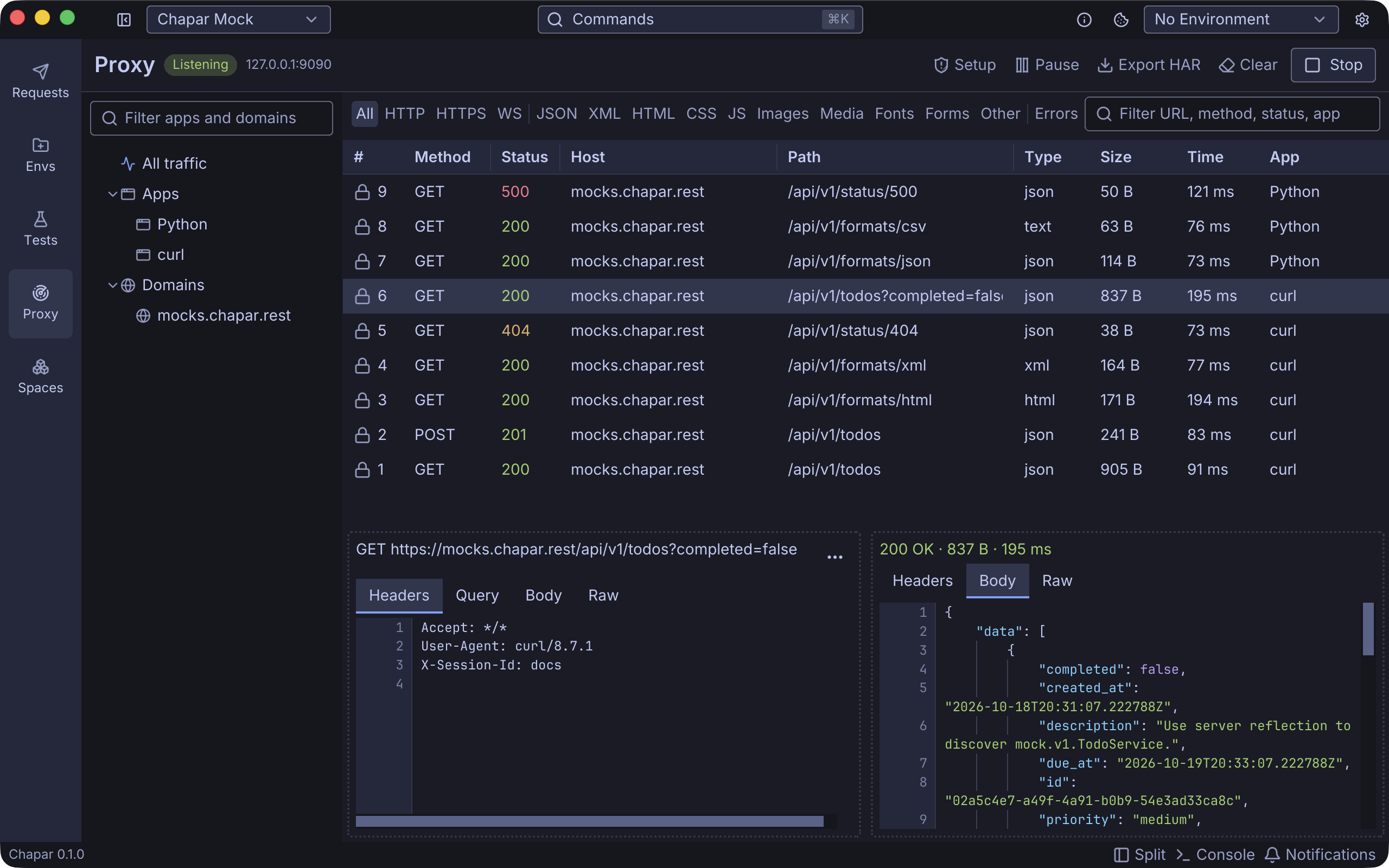Viewport: 1389px width, 868px height.
Task: Click the info circle icon
Action: pyautogui.click(x=1084, y=20)
